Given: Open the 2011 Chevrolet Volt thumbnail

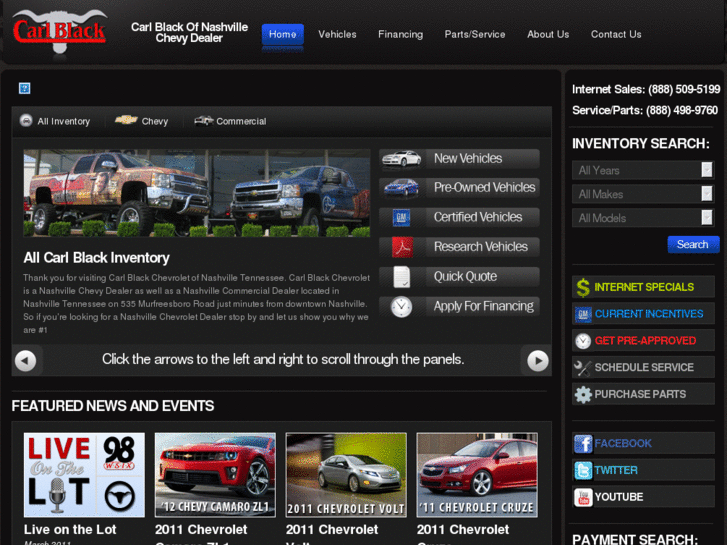Looking at the screenshot, I should [x=346, y=475].
